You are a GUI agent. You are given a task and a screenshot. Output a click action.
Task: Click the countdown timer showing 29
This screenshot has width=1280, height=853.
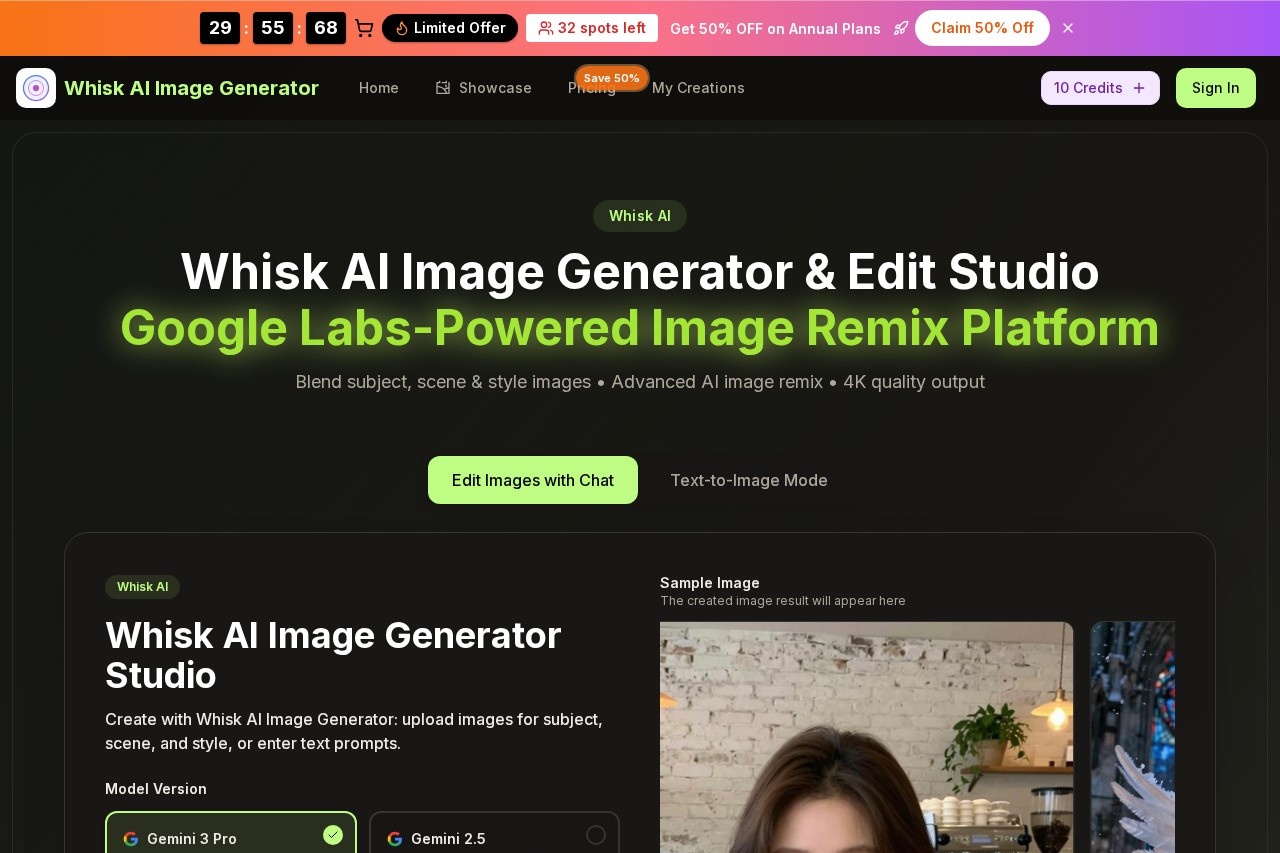(x=220, y=28)
